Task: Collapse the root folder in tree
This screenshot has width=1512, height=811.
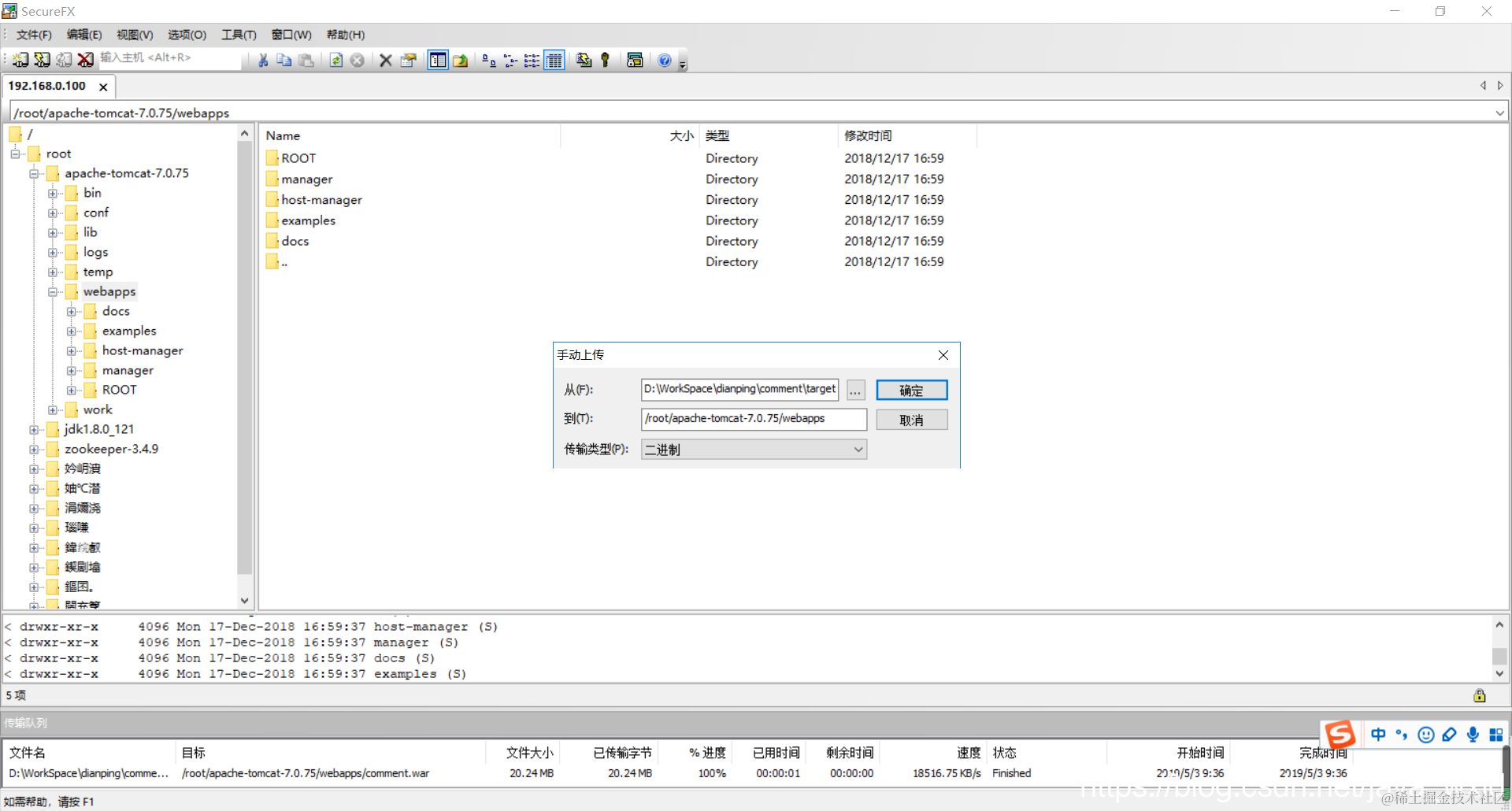Action: 16,154
